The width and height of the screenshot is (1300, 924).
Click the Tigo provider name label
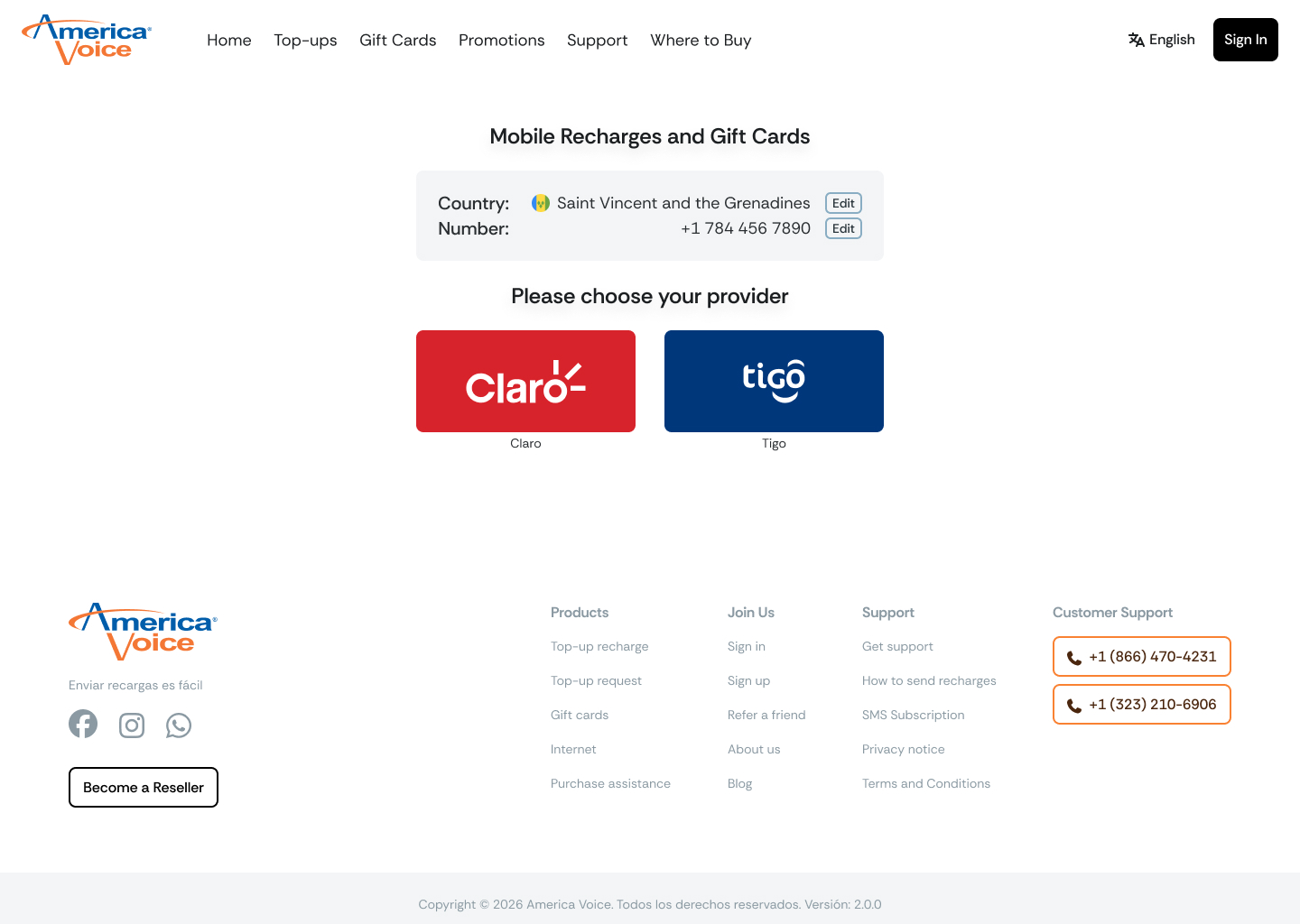pos(774,443)
